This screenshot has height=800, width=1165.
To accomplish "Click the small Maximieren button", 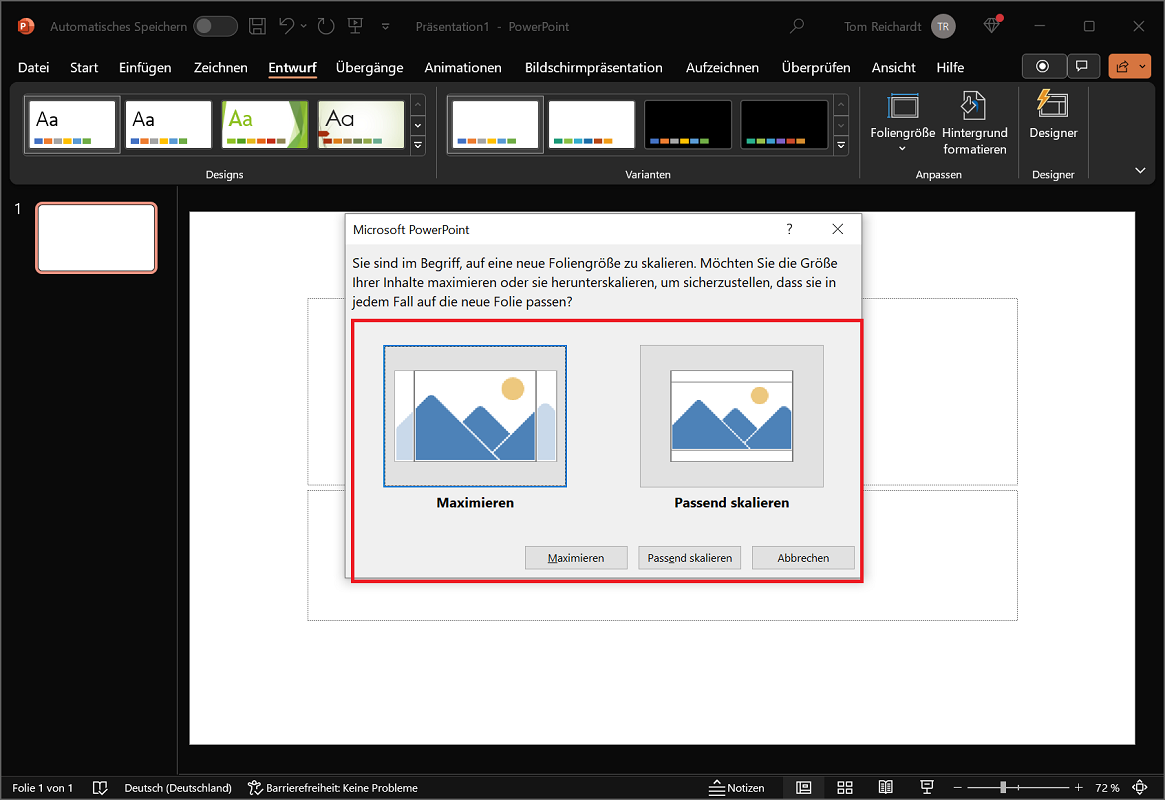I will 576,558.
